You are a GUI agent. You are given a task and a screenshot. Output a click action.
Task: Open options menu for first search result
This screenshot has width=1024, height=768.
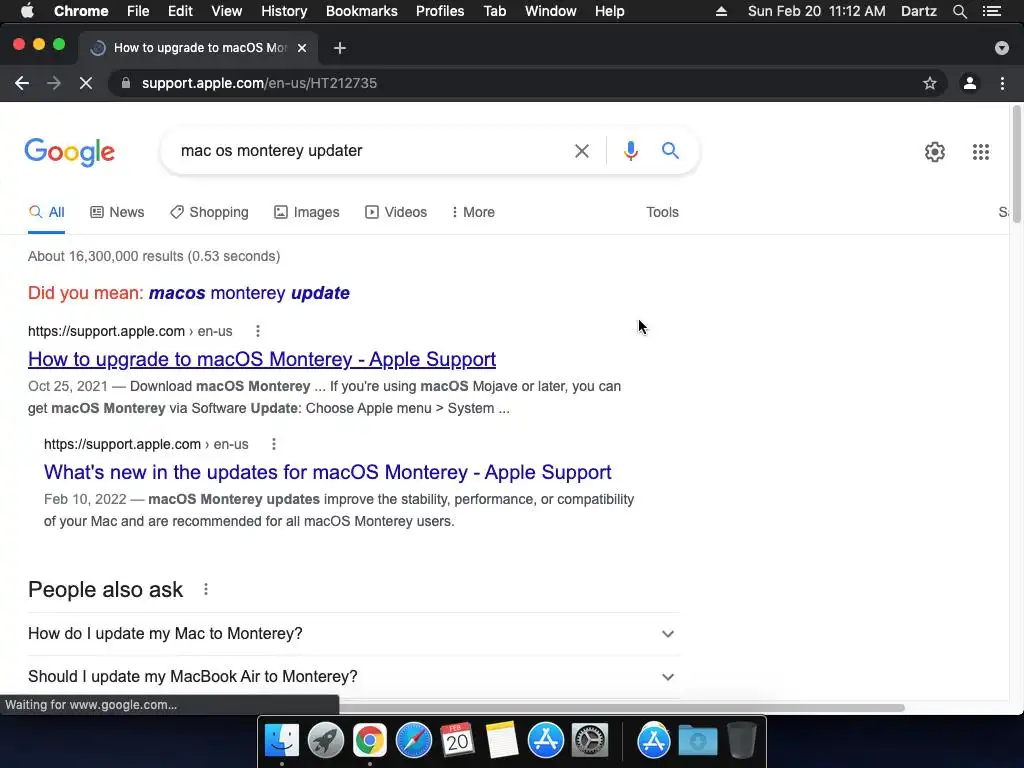258,331
